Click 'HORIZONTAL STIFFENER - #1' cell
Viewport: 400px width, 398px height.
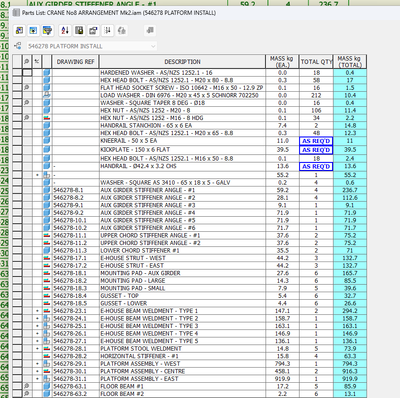[182, 356]
